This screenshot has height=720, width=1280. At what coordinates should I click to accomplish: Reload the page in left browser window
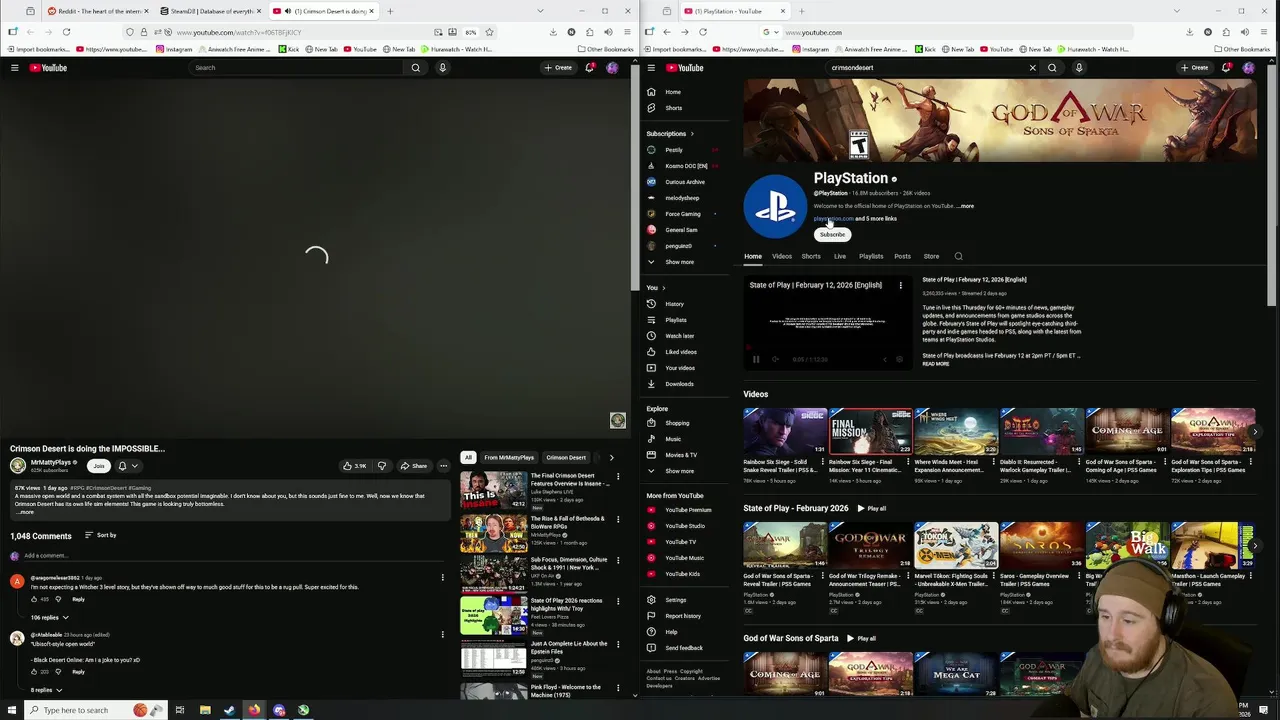pyautogui.click(x=66, y=32)
